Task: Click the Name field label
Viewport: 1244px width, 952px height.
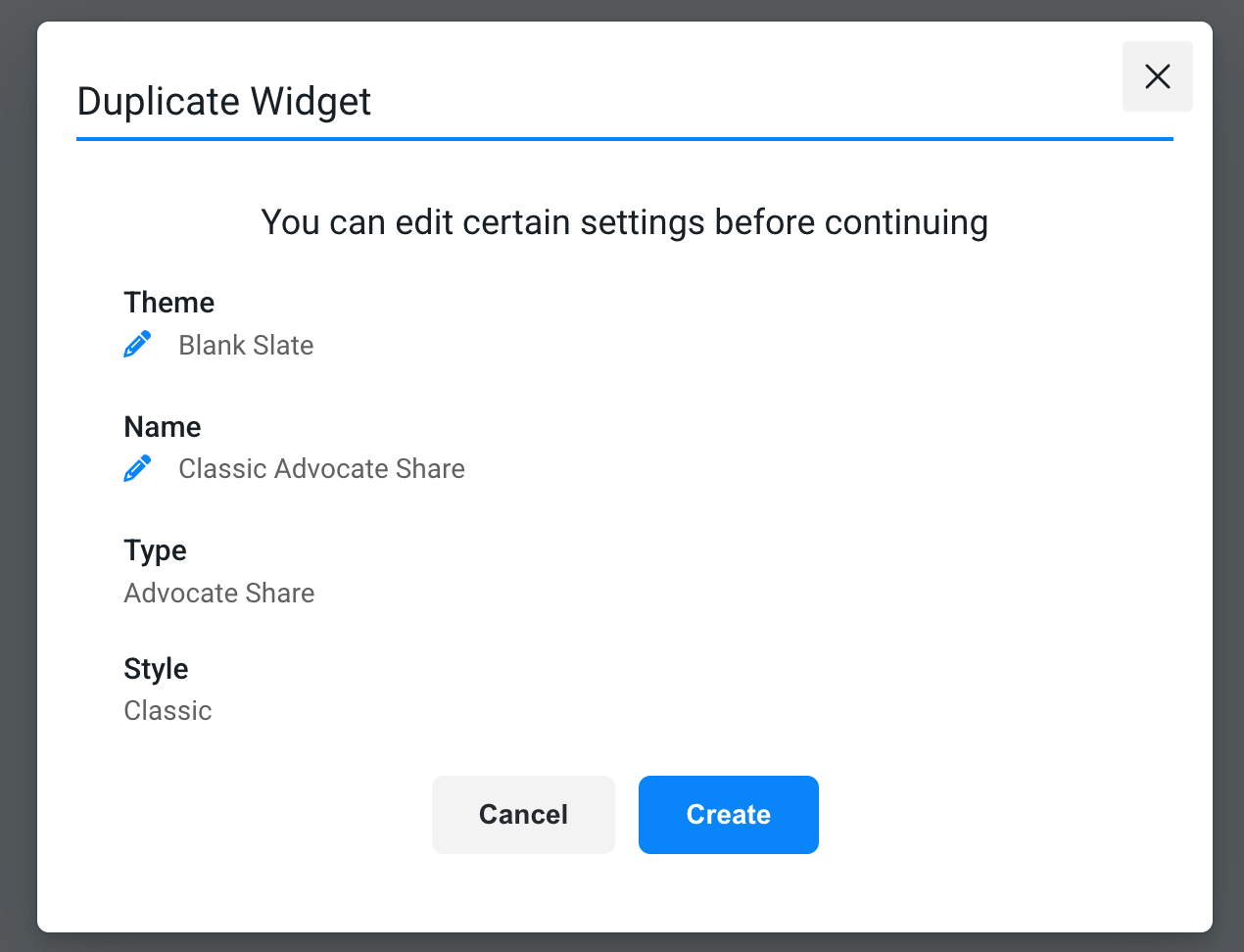Action: (x=163, y=427)
